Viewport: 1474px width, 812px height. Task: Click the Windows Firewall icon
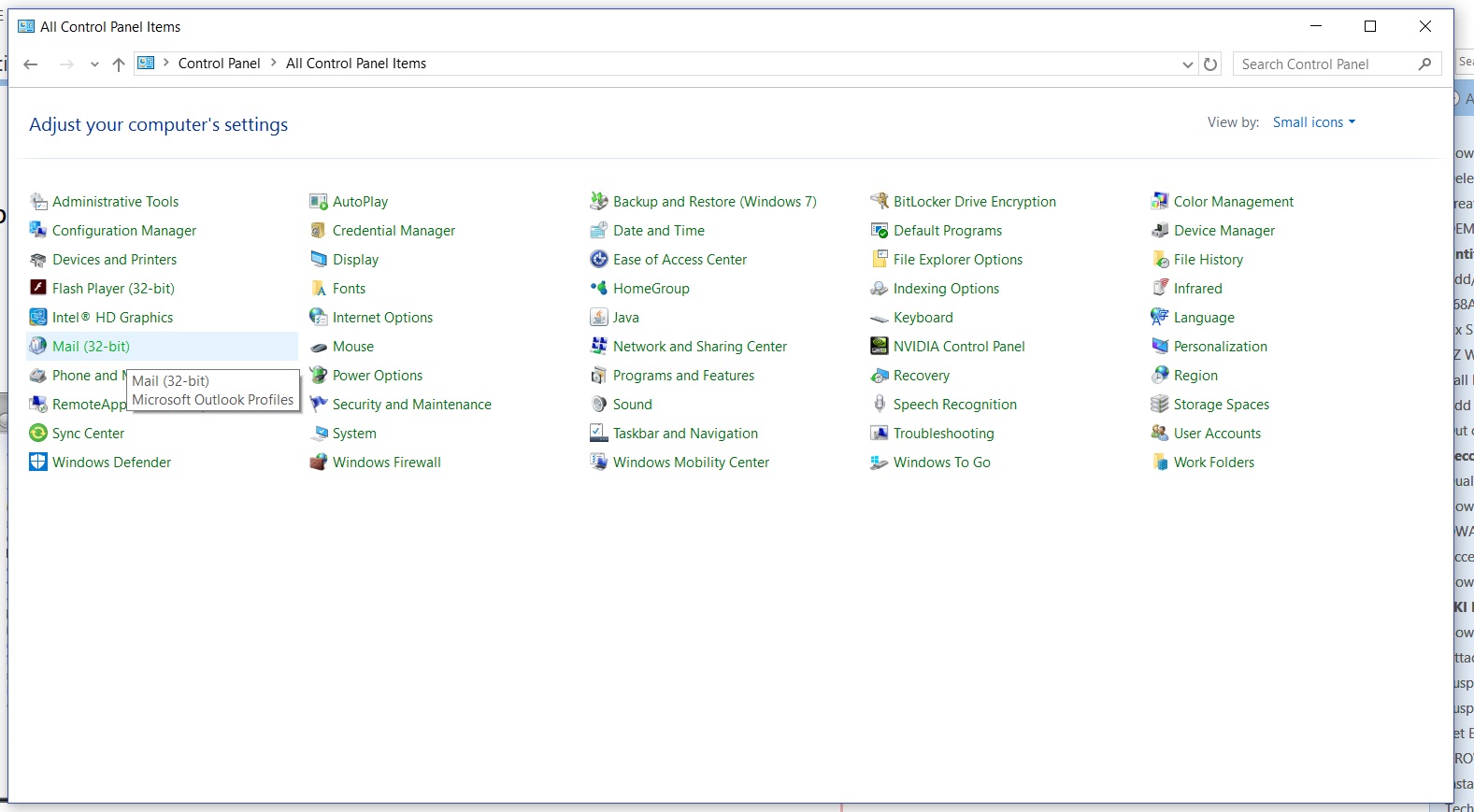(319, 463)
